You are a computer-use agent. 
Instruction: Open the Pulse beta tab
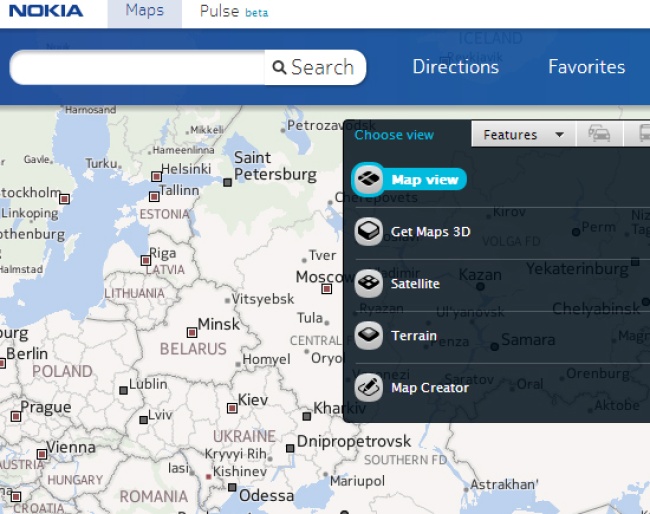[232, 12]
